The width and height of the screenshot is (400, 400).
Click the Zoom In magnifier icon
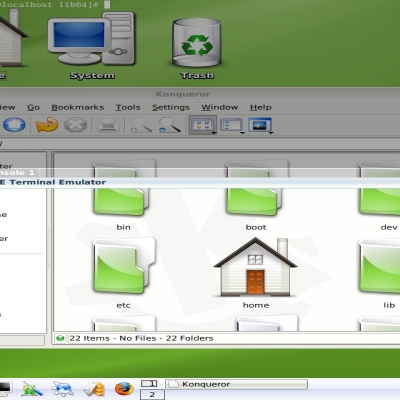tap(141, 126)
